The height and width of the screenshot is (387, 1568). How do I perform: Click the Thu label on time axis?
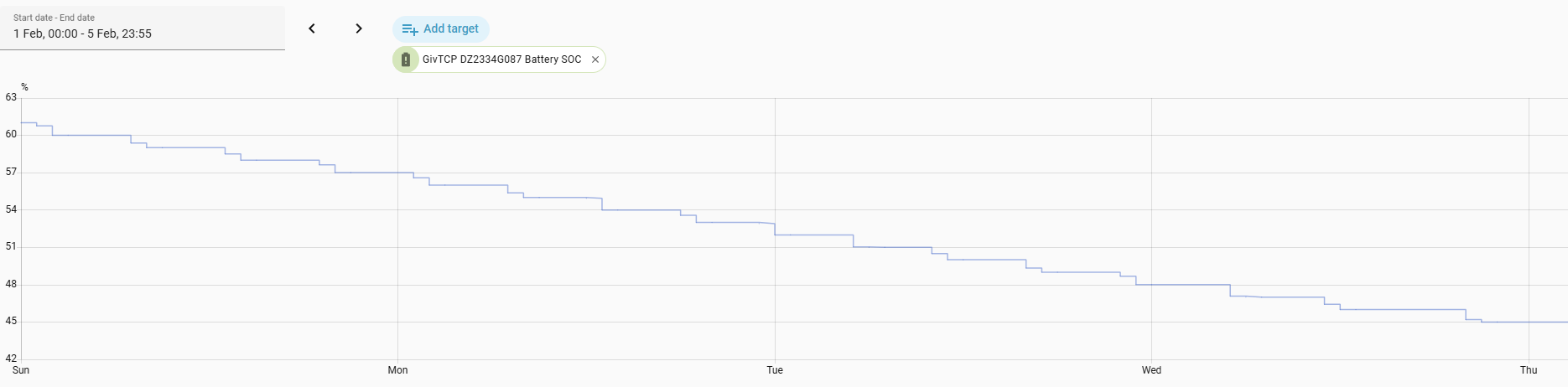point(1529,370)
